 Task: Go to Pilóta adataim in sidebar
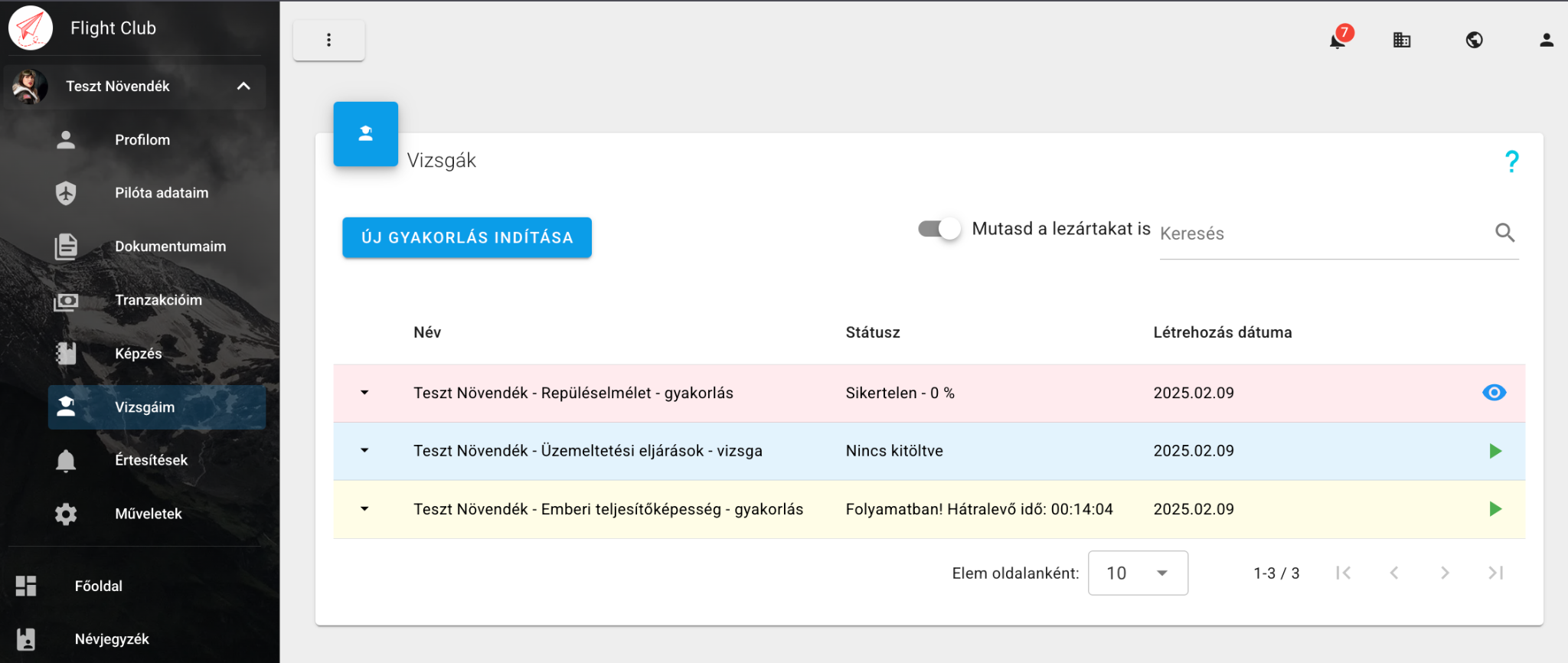pos(161,193)
